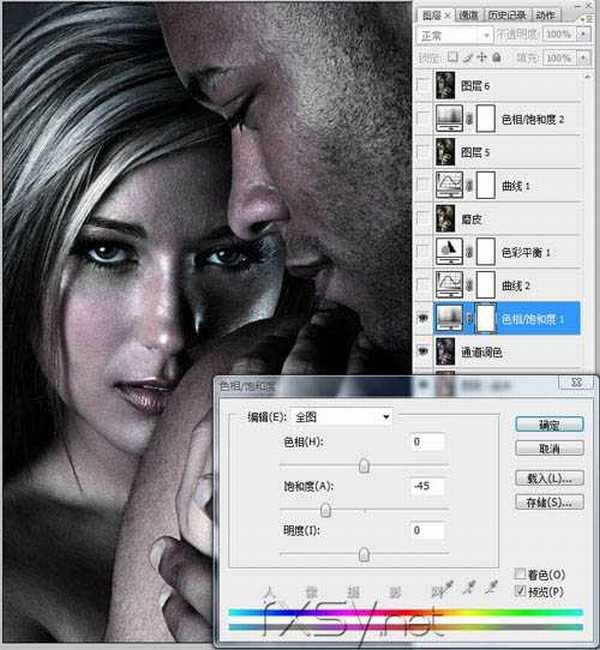Click the OK (确定) button

tap(548, 424)
